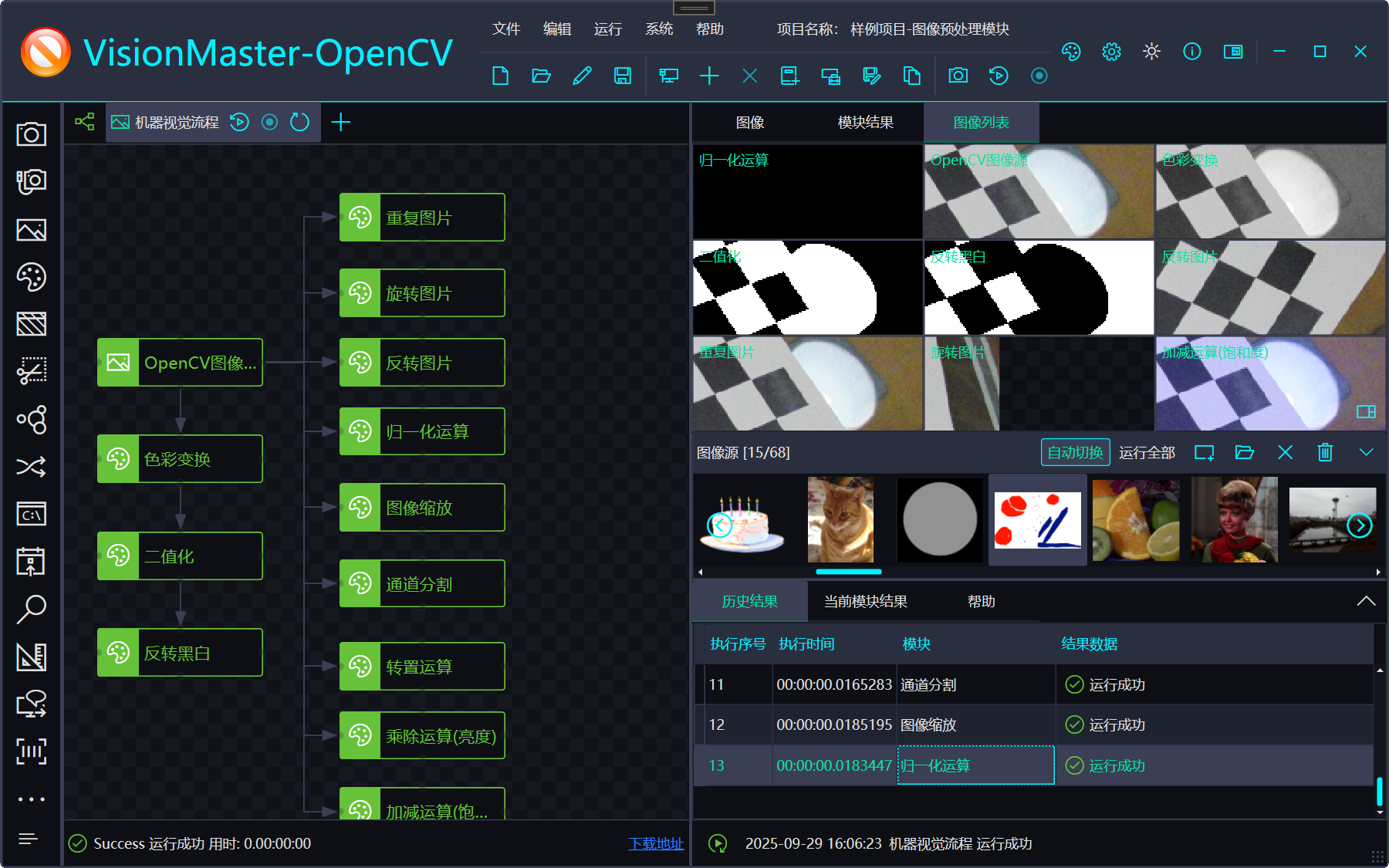The image size is (1389, 868).
Task: Select the 旋转图片 node
Action: 422,293
